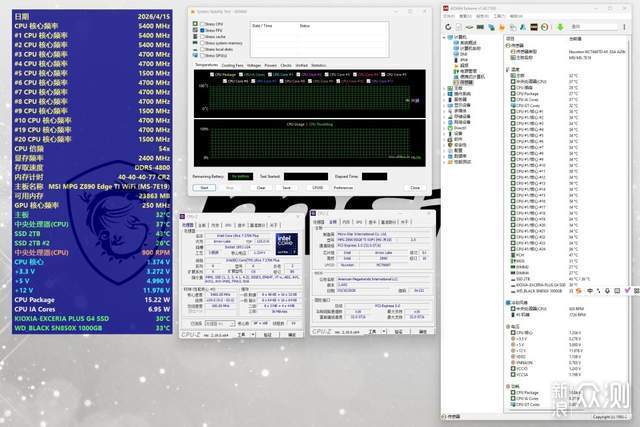Click the left CPU-Z window title icon
The width and height of the screenshot is (640, 427).
coord(182,216)
